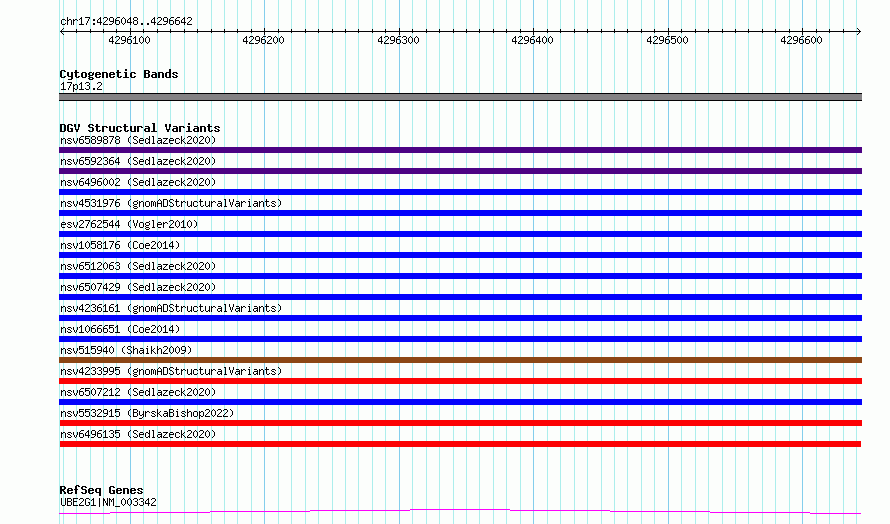Select the brown bar for nsv515940

460,360
